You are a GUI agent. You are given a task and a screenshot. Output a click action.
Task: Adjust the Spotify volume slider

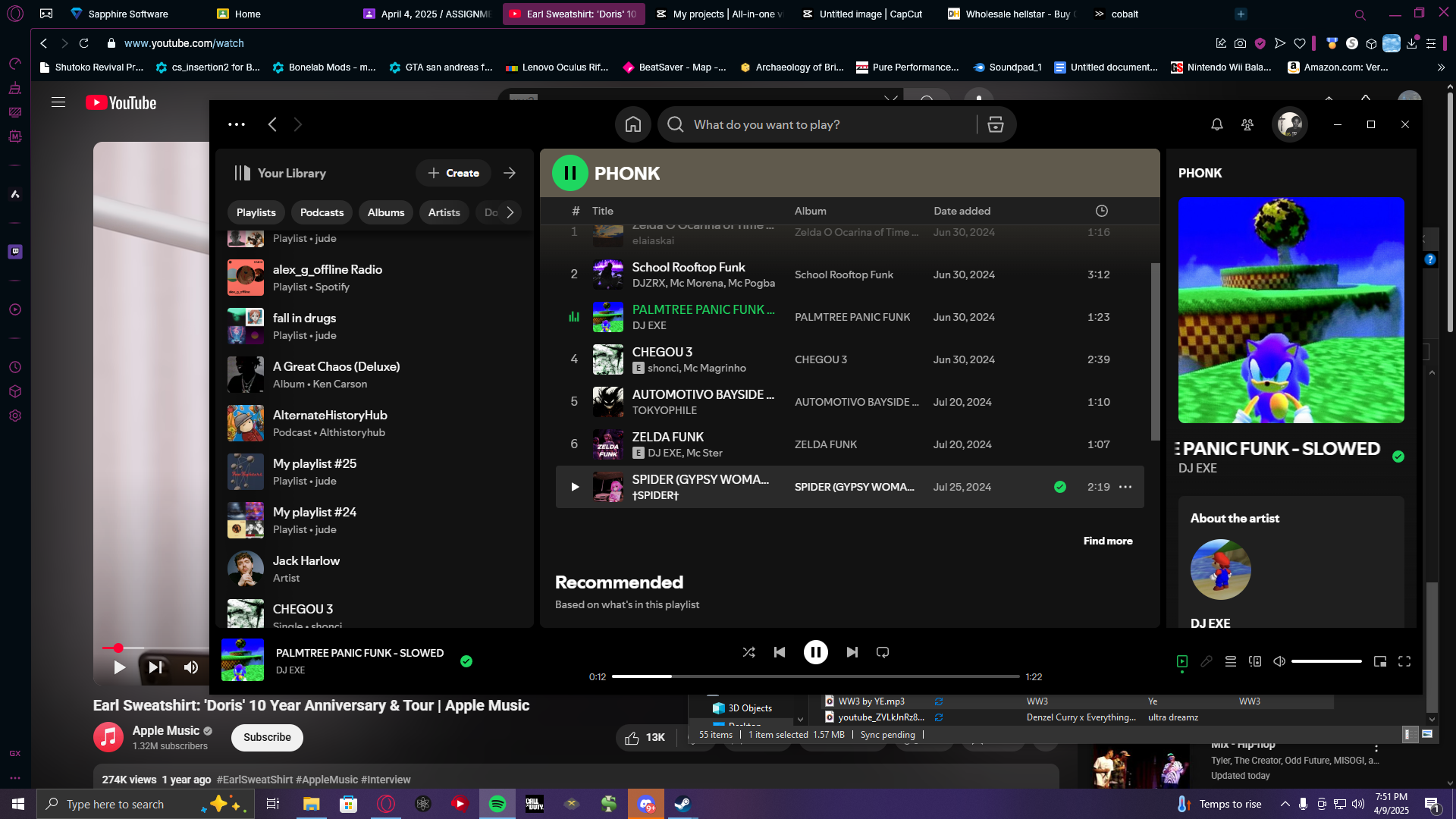coord(1326,661)
